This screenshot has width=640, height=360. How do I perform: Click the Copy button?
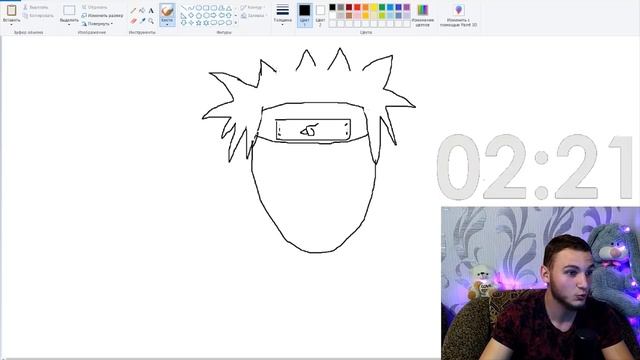tap(38, 16)
